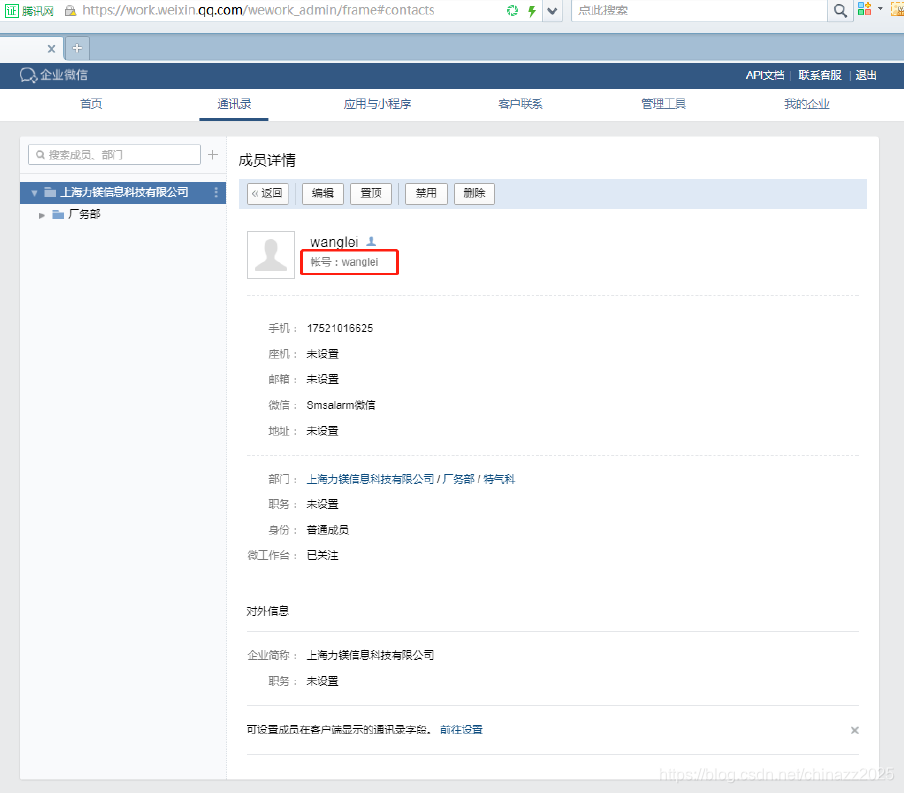904x793 pixels.
Task: Click the 编辑 button
Action: [322, 193]
